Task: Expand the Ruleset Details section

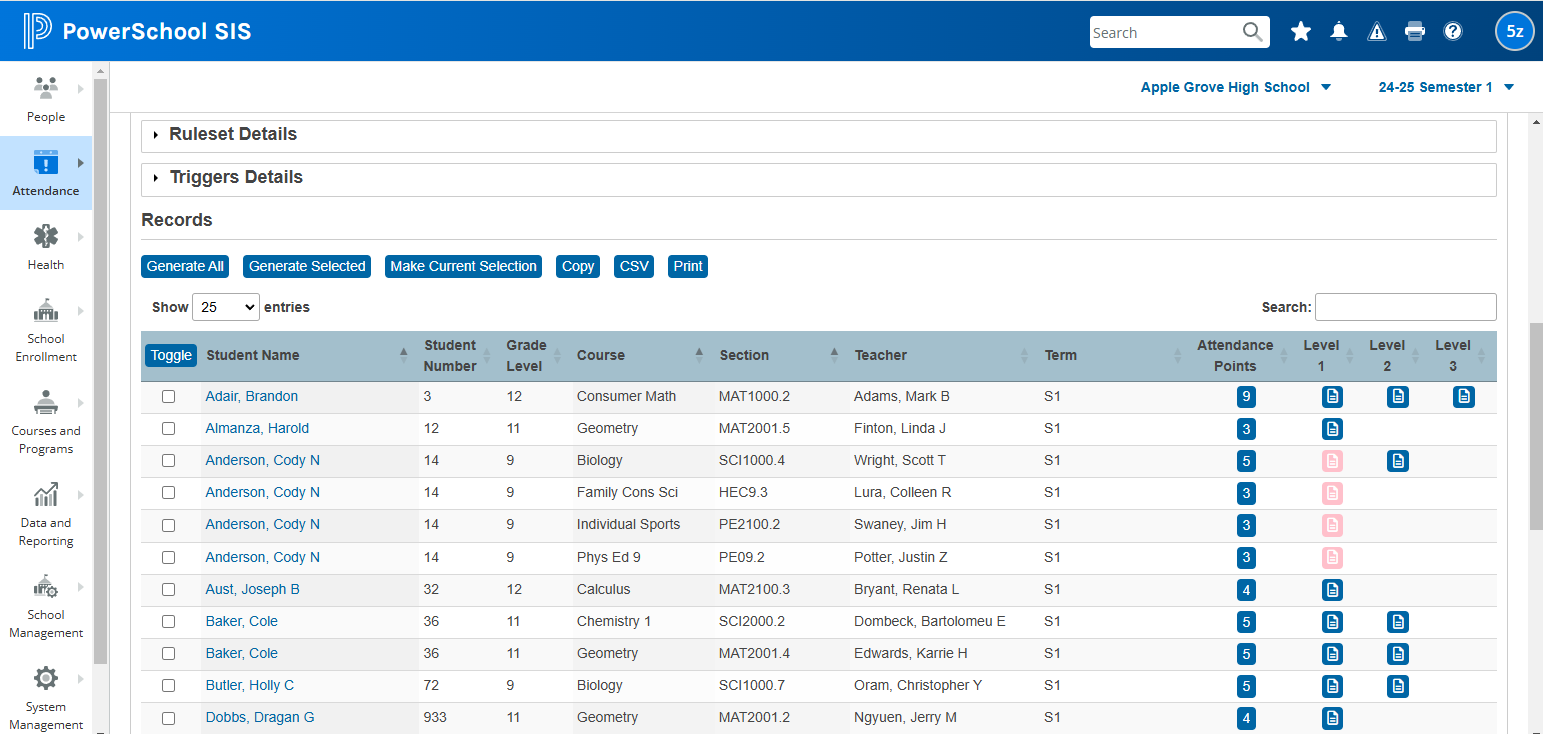Action: pos(819,135)
